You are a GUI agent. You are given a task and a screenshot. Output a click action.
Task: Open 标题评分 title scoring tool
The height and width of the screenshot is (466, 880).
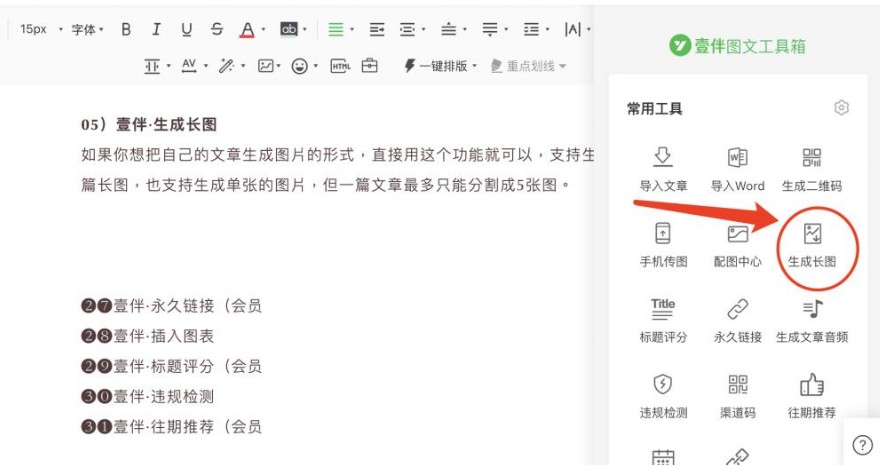[663, 321]
